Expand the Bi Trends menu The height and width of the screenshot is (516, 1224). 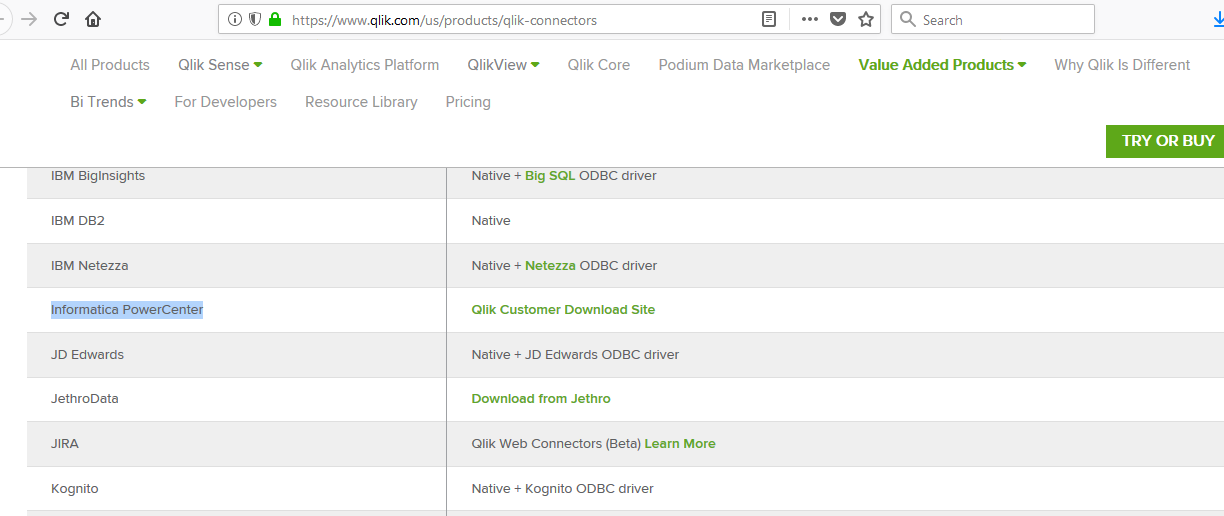coord(108,102)
